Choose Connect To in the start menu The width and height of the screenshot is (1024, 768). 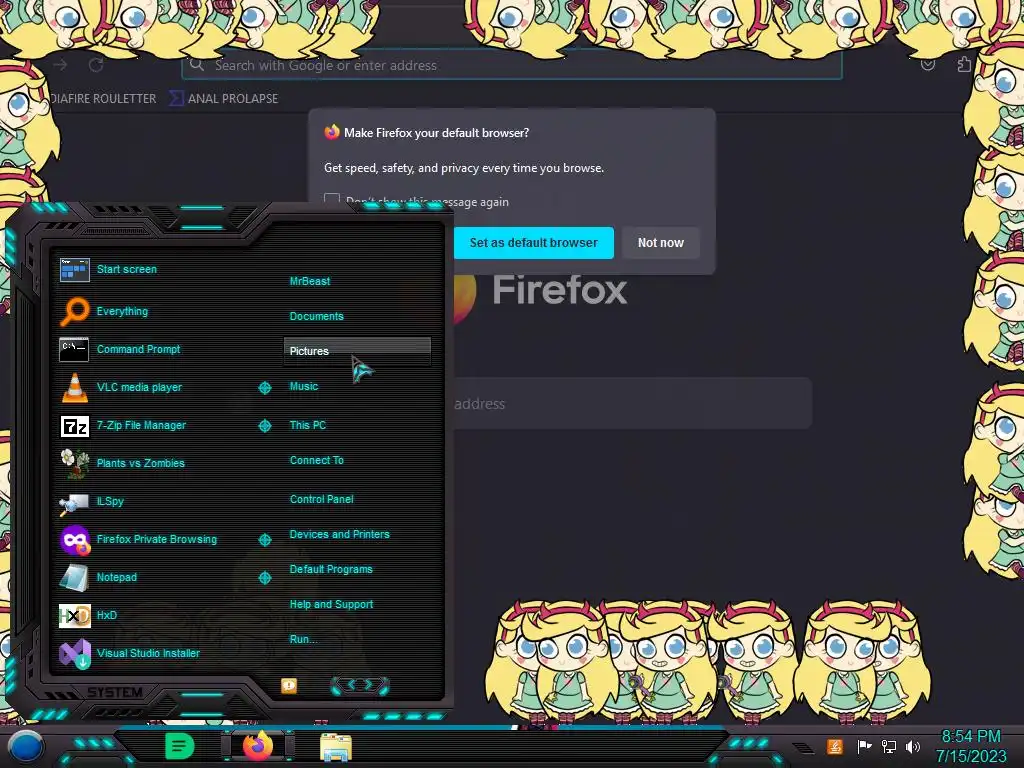click(317, 460)
